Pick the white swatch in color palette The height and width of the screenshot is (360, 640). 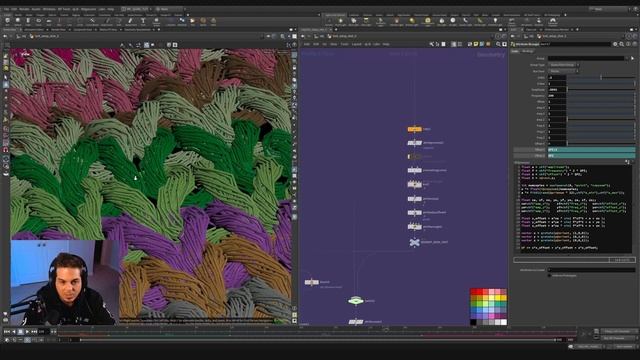click(504, 322)
